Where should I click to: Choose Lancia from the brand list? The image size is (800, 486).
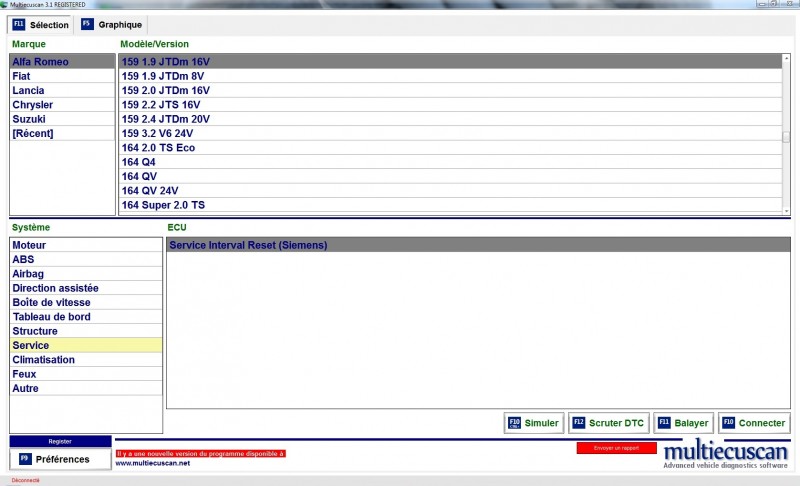click(28, 90)
